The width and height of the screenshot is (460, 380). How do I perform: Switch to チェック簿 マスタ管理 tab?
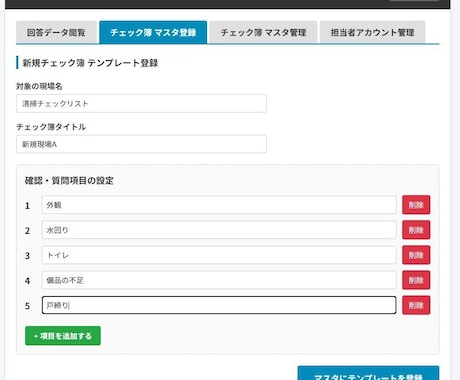click(263, 32)
